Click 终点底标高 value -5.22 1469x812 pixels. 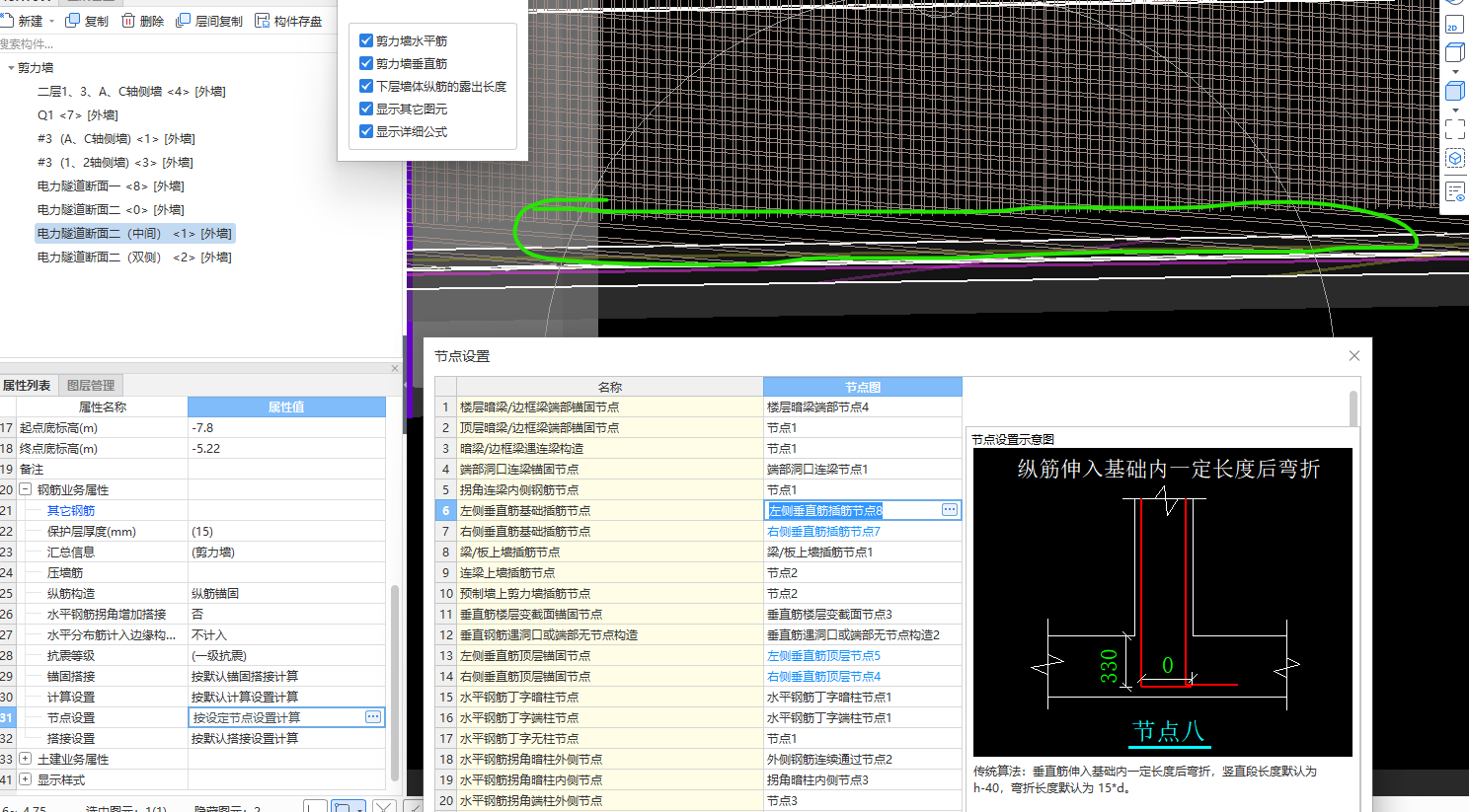(x=286, y=448)
